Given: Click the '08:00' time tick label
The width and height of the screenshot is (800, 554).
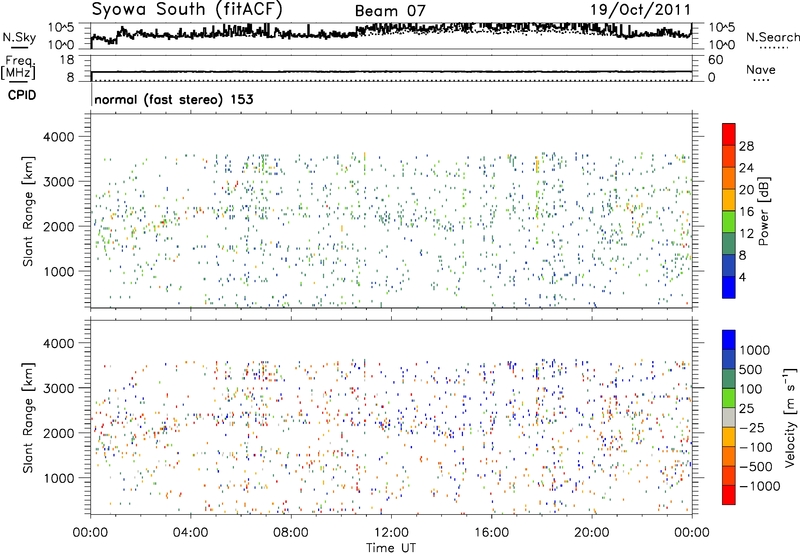Looking at the screenshot, I should click(x=290, y=533).
